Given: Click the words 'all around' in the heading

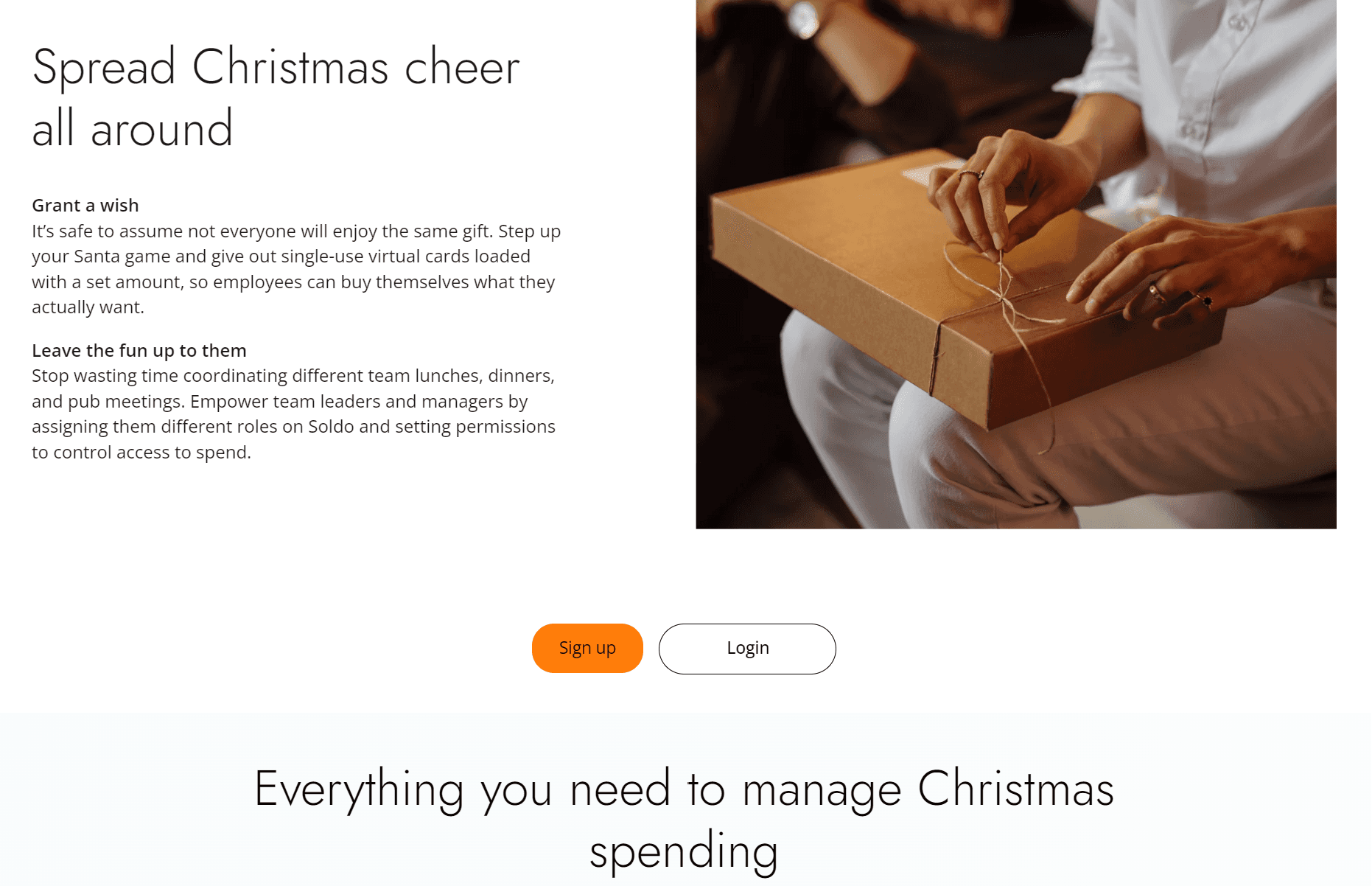Looking at the screenshot, I should (133, 129).
